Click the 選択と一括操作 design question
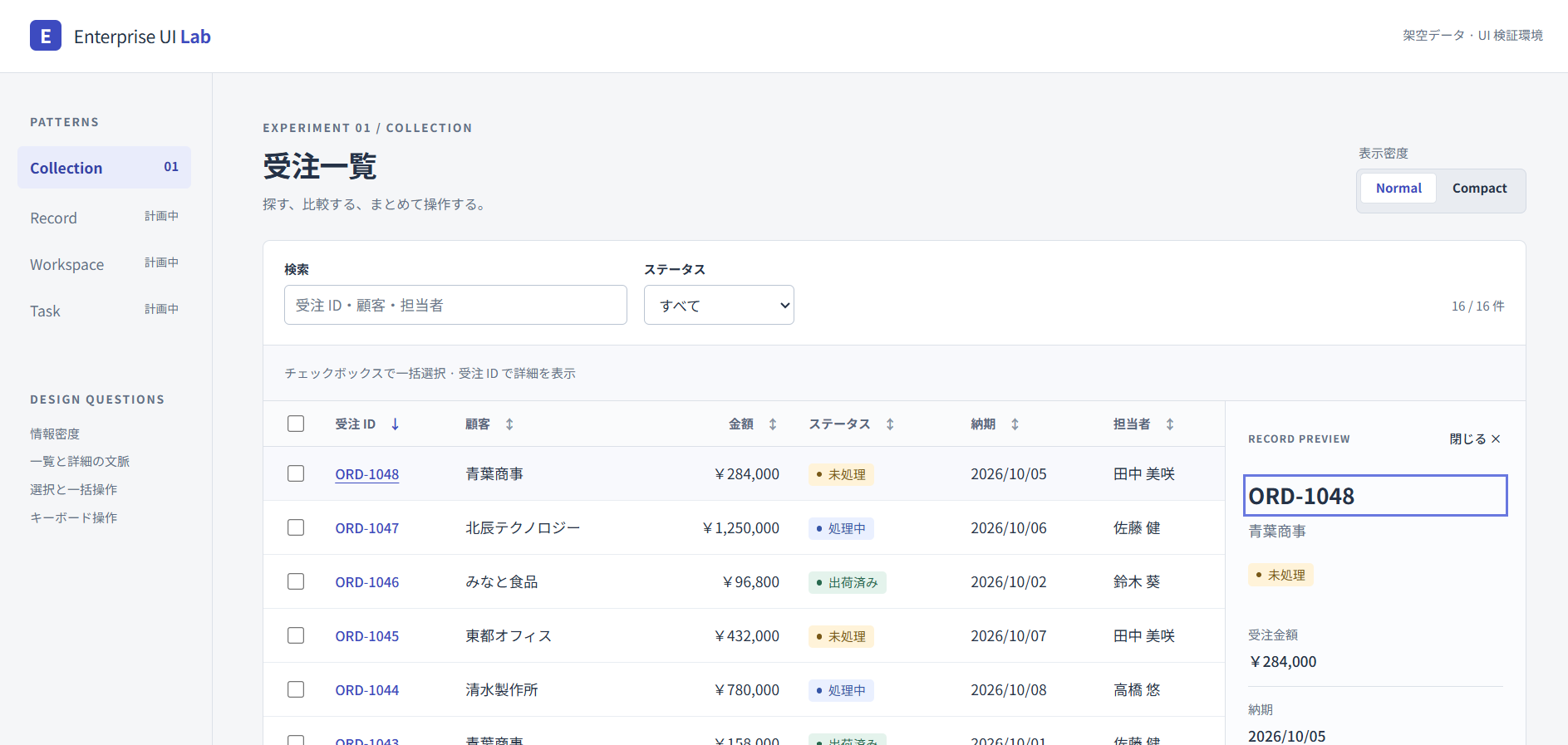Viewport: 1568px width, 745px height. click(73, 489)
